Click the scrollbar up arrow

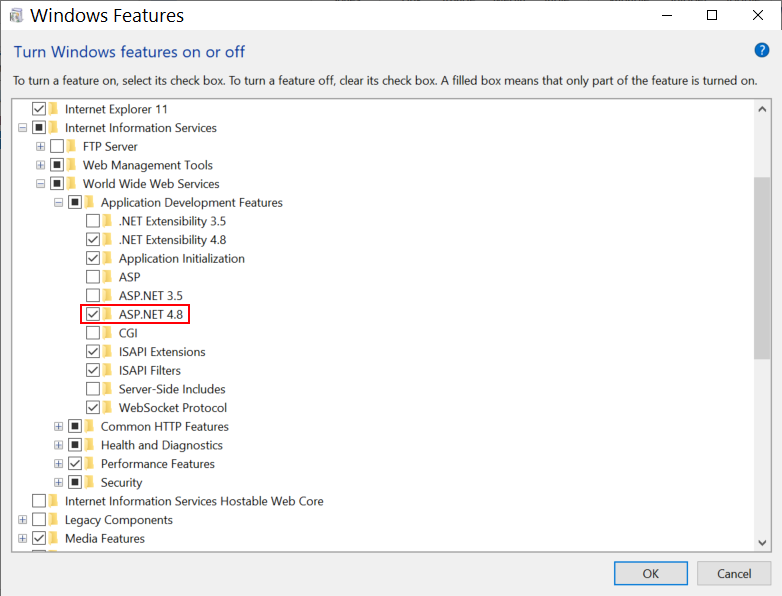(762, 109)
